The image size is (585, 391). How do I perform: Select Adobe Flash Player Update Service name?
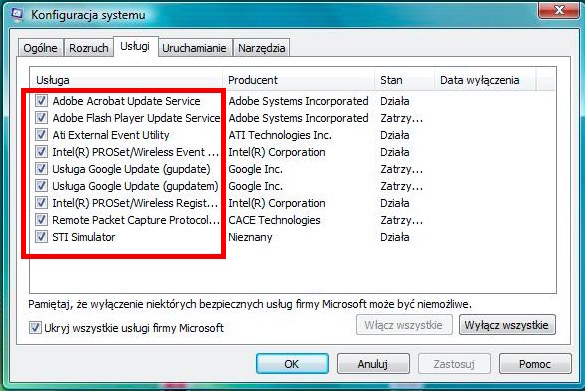[x=136, y=118]
